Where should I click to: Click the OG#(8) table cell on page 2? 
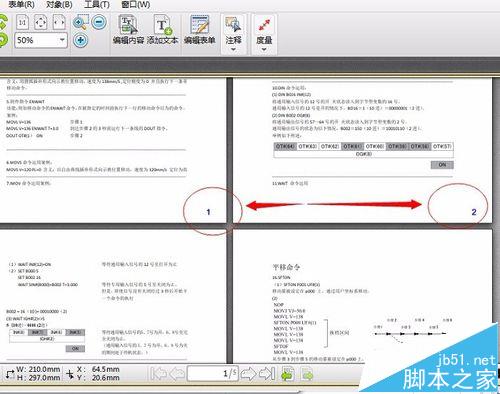coord(363,154)
